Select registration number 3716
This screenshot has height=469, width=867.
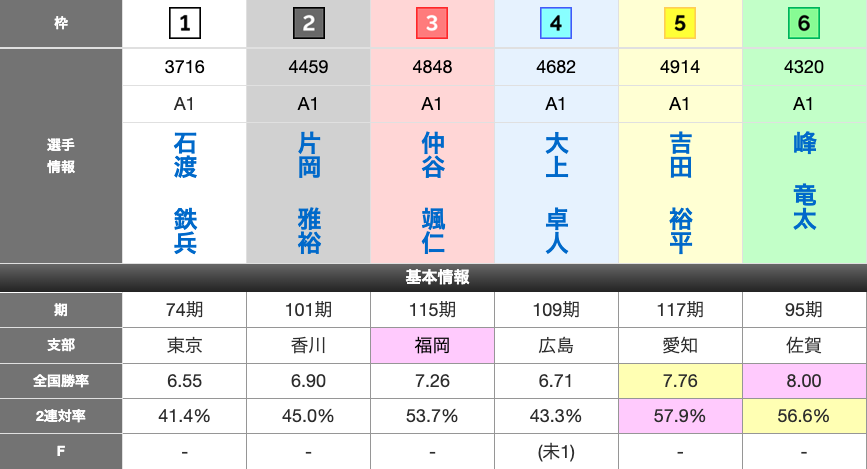tap(184, 68)
